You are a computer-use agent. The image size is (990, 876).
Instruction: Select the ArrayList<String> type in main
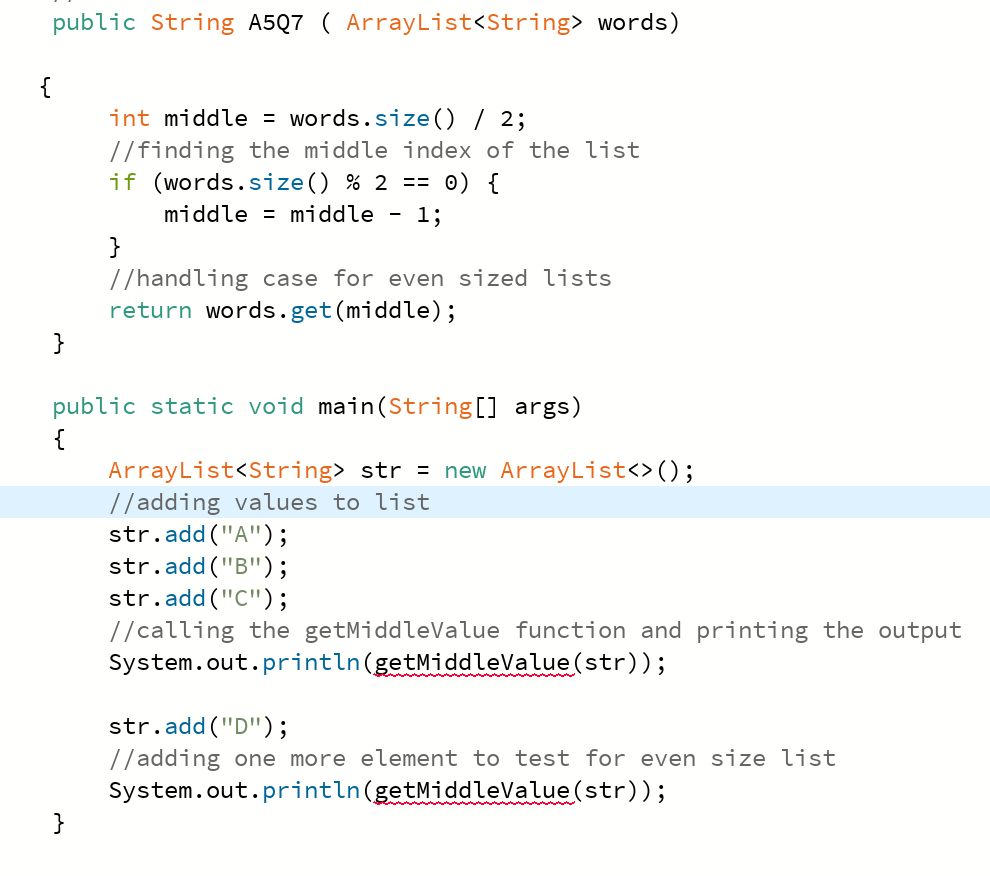(220, 470)
